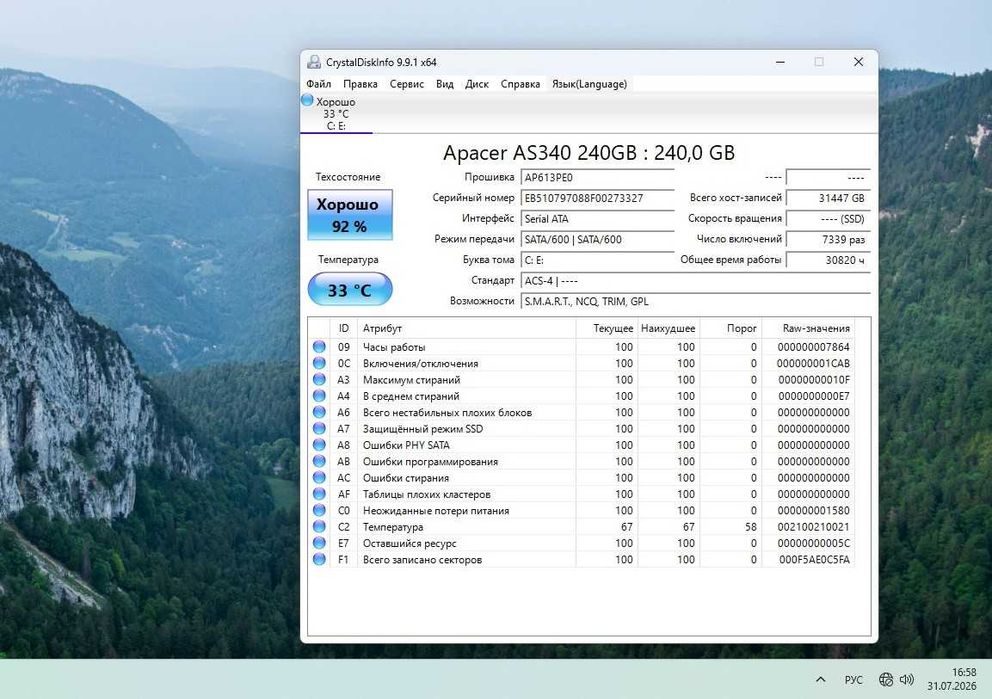The height and width of the screenshot is (699, 992).
Task: Click raw value 000F5AE0C5FA
Action: (814, 560)
